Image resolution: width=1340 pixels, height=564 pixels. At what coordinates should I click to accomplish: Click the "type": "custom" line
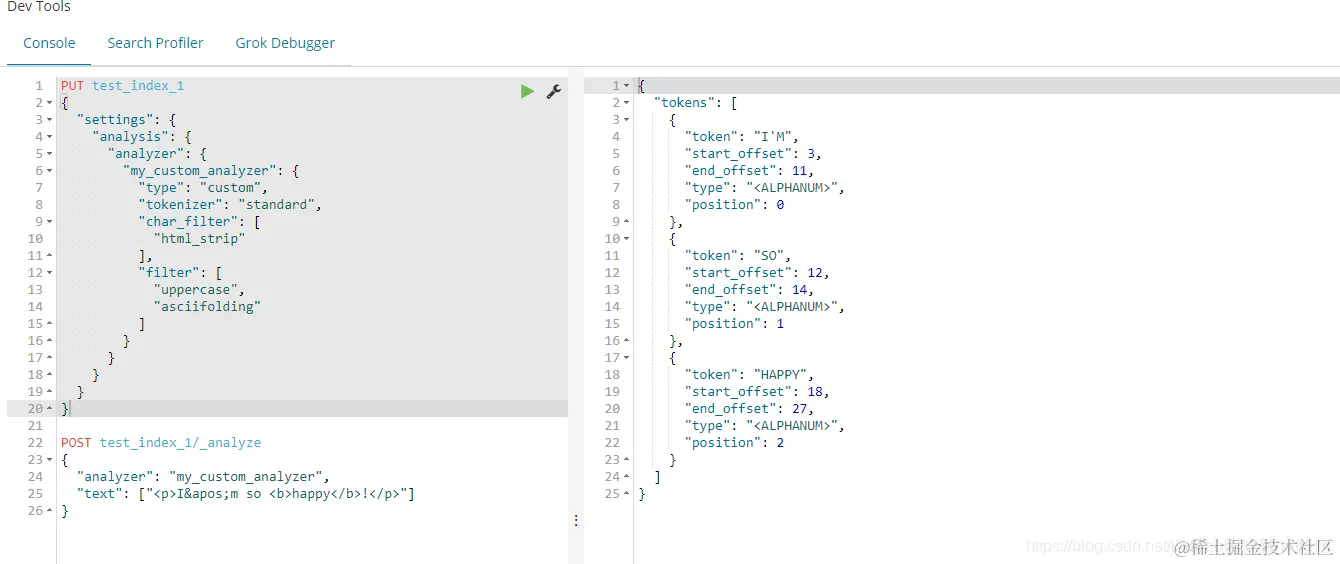point(204,188)
